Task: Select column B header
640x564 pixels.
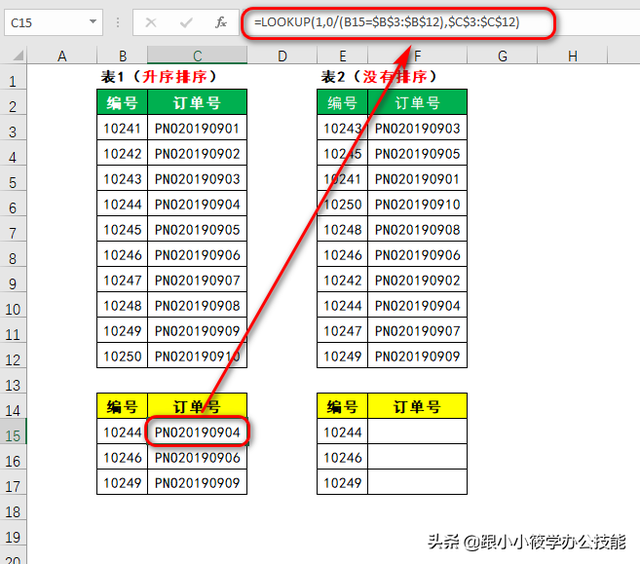Action: (x=122, y=56)
